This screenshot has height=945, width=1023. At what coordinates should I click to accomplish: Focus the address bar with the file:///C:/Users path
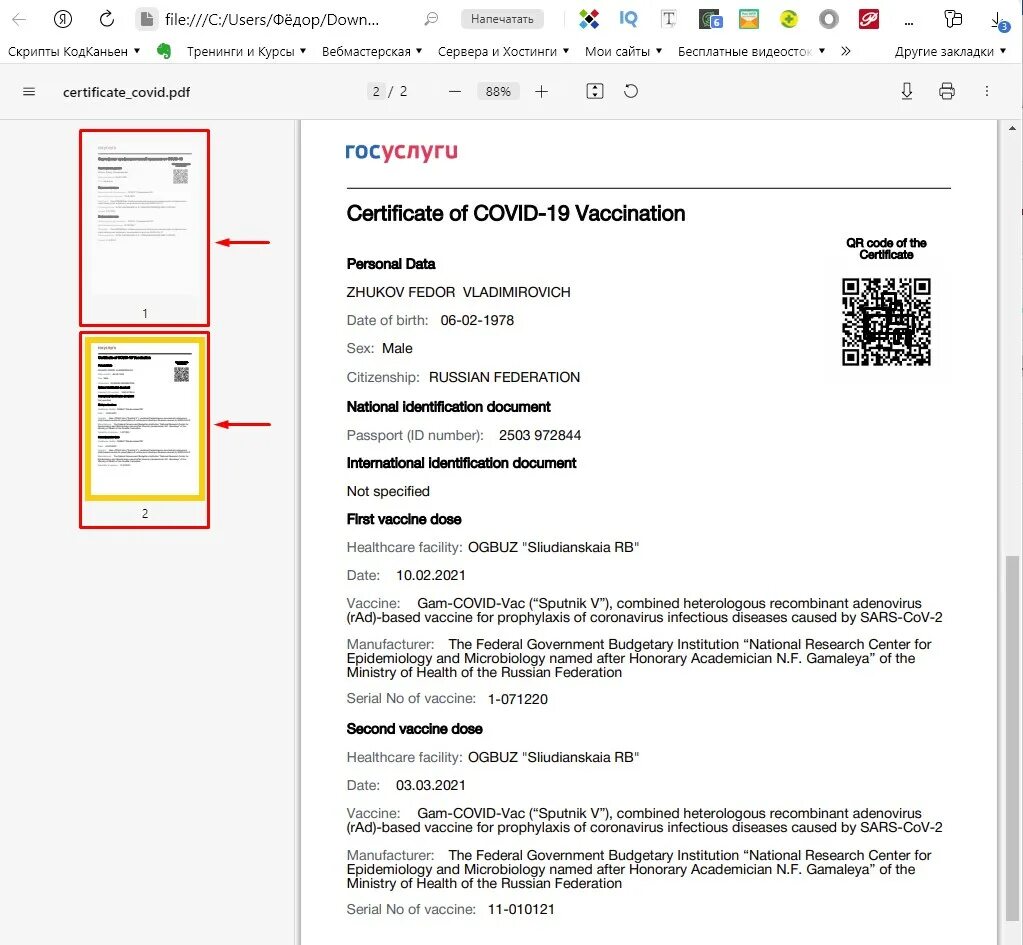(271, 20)
